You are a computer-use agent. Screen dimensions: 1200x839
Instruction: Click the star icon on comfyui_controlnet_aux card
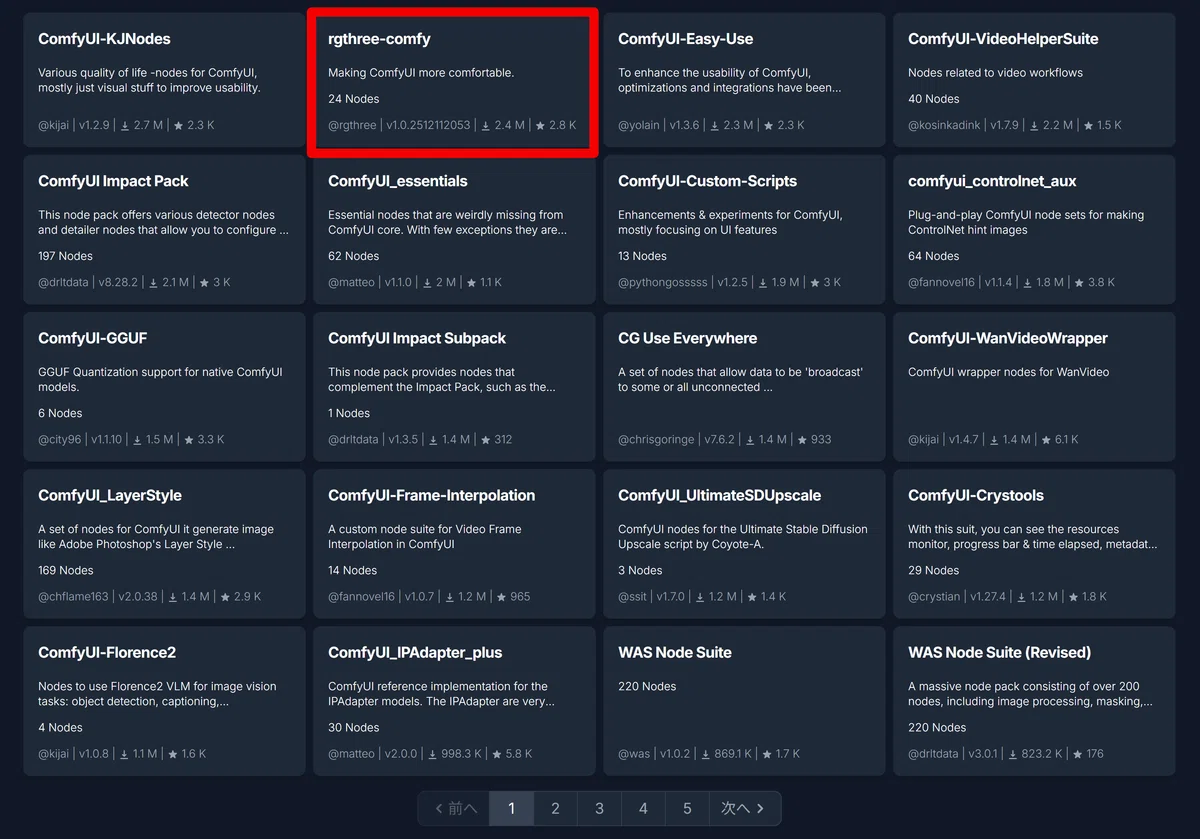(1079, 283)
